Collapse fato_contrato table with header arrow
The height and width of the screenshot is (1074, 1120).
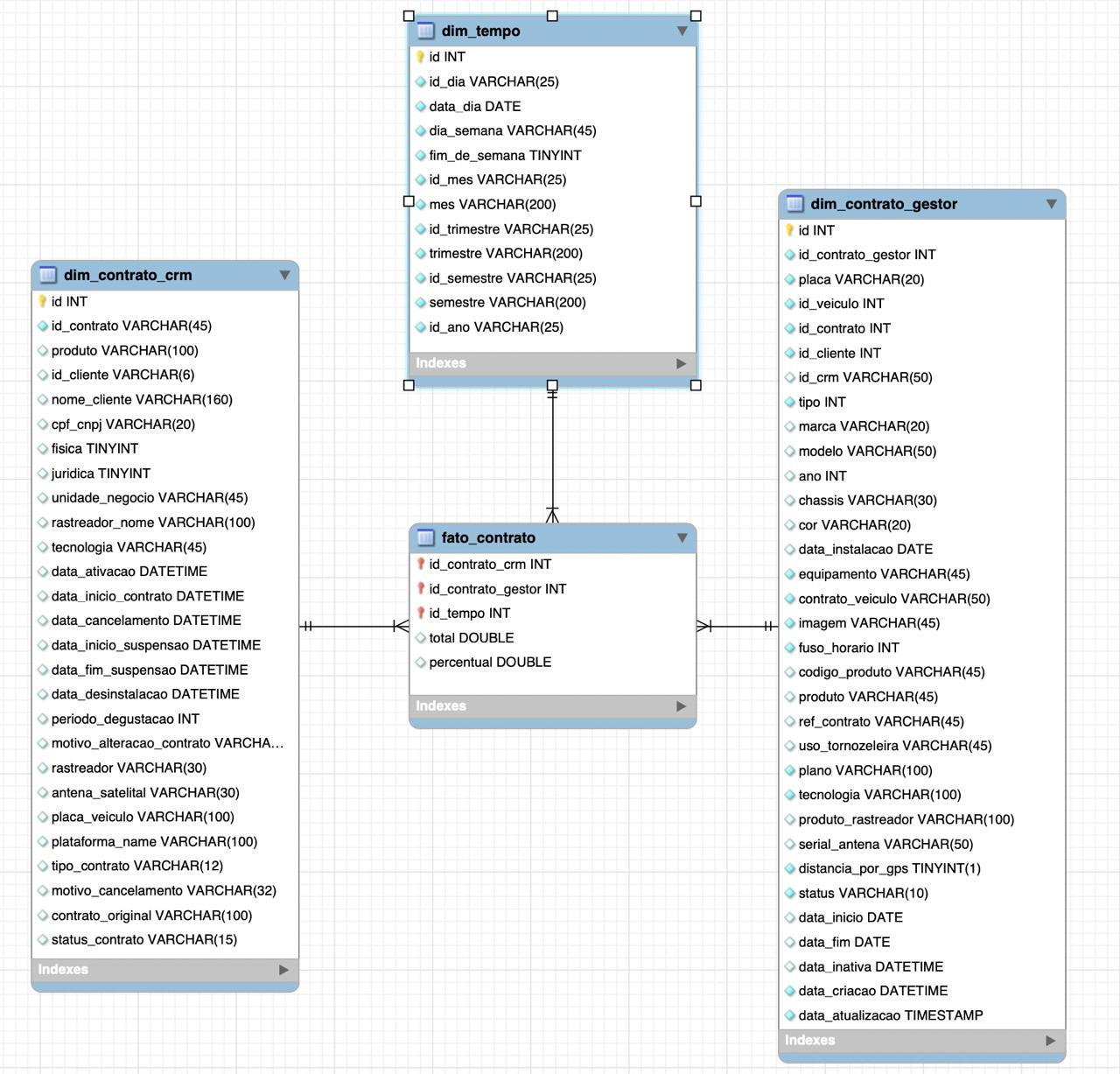click(682, 537)
